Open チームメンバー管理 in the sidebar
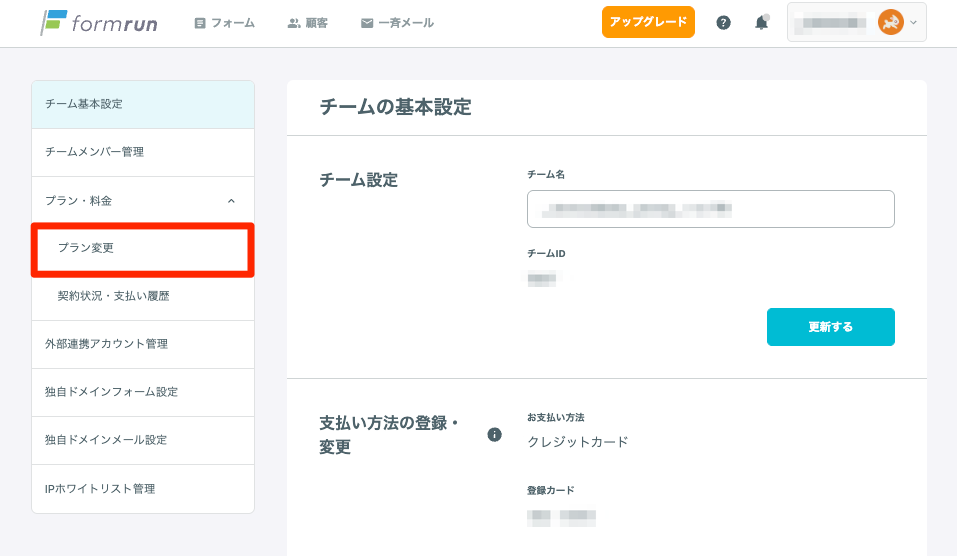Image resolution: width=957 pixels, height=556 pixels. (x=95, y=152)
